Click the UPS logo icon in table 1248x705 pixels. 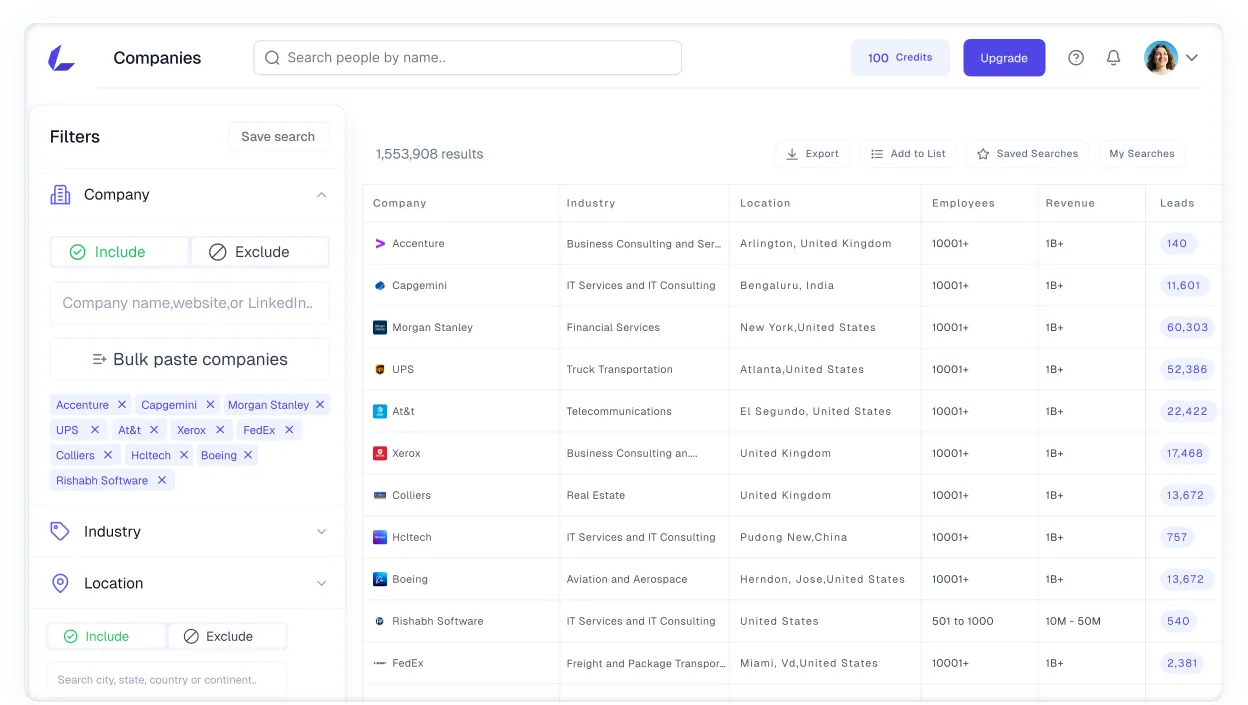[380, 369]
